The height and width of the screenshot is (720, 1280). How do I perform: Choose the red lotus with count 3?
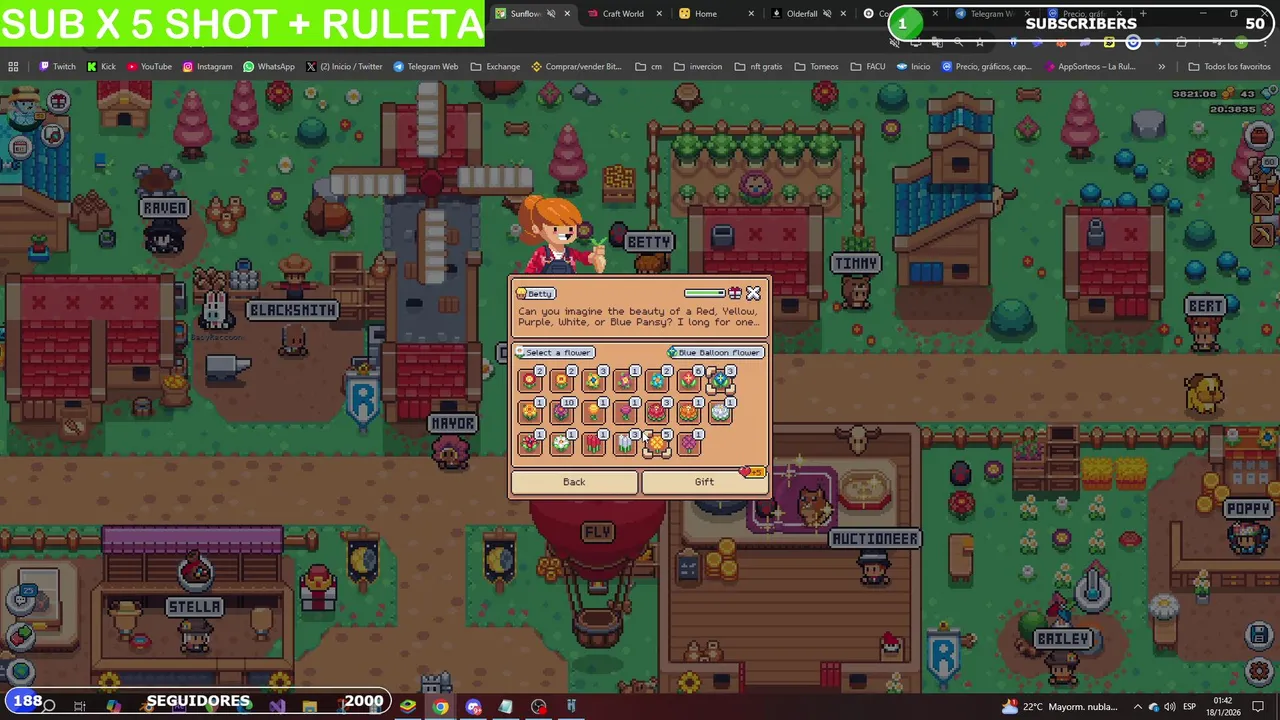pos(658,412)
